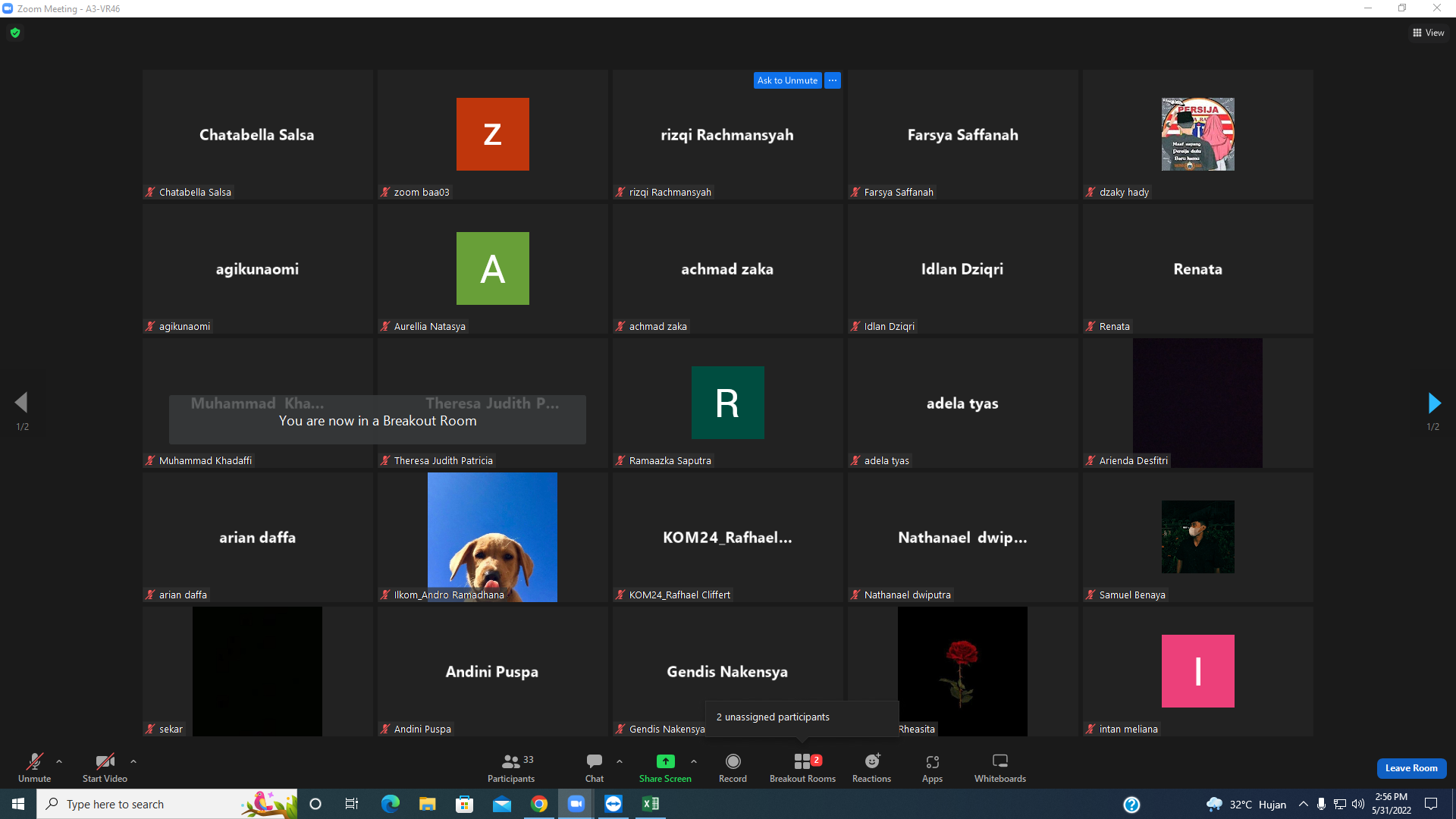Select Rheasita rose picture tile

(963, 671)
